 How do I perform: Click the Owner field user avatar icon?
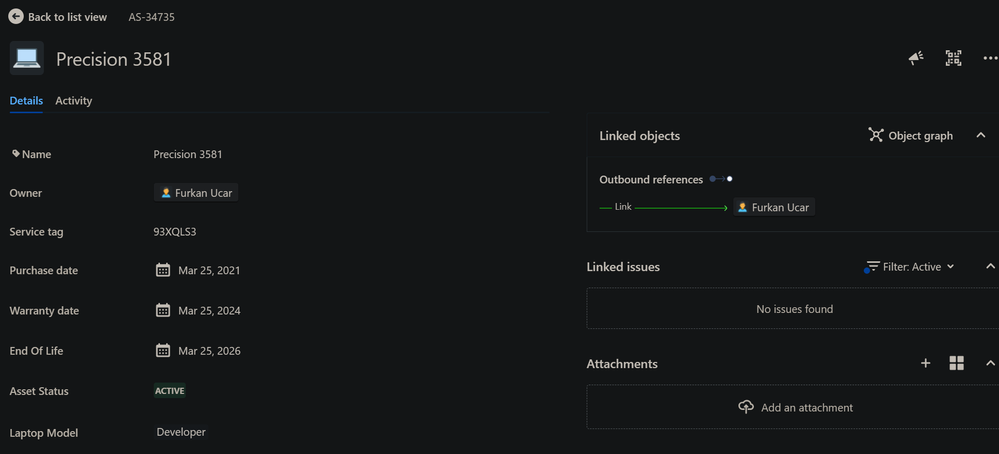(166, 192)
